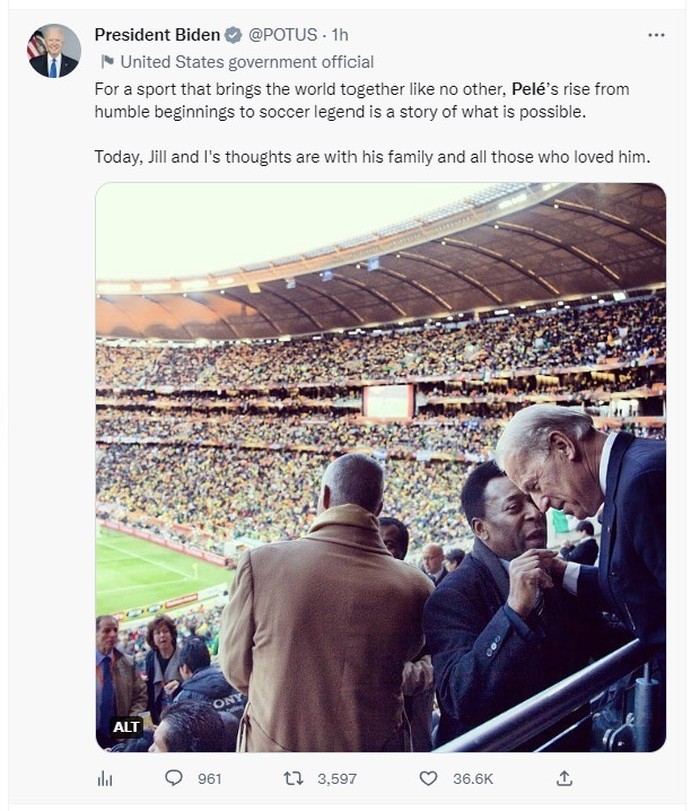The image size is (700, 811).
Task: Open President Biden's profile avatar
Action: (54, 51)
